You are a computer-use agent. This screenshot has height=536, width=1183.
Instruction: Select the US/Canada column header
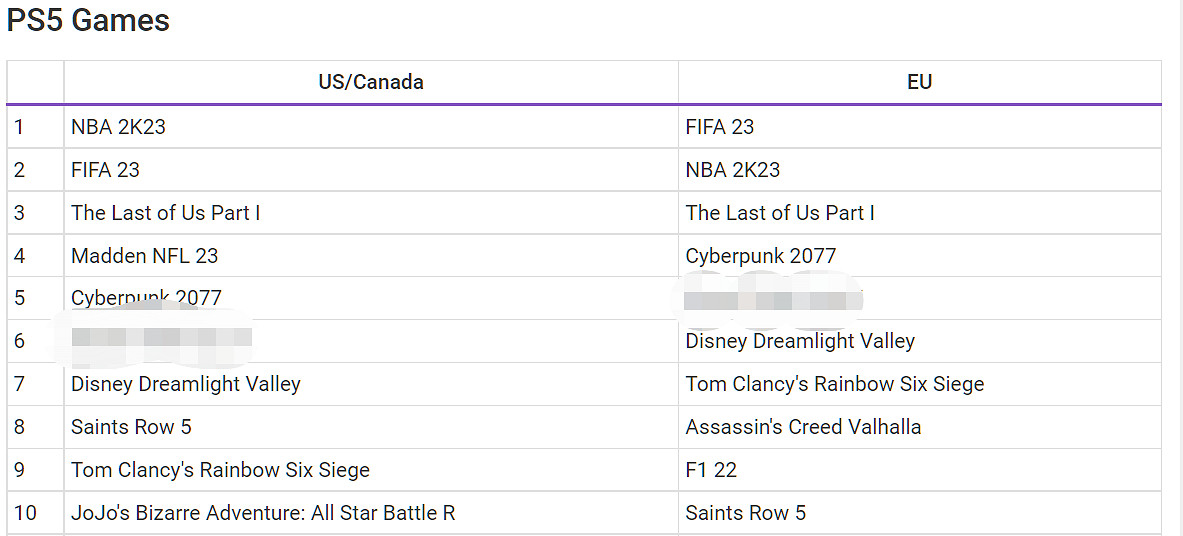[371, 82]
